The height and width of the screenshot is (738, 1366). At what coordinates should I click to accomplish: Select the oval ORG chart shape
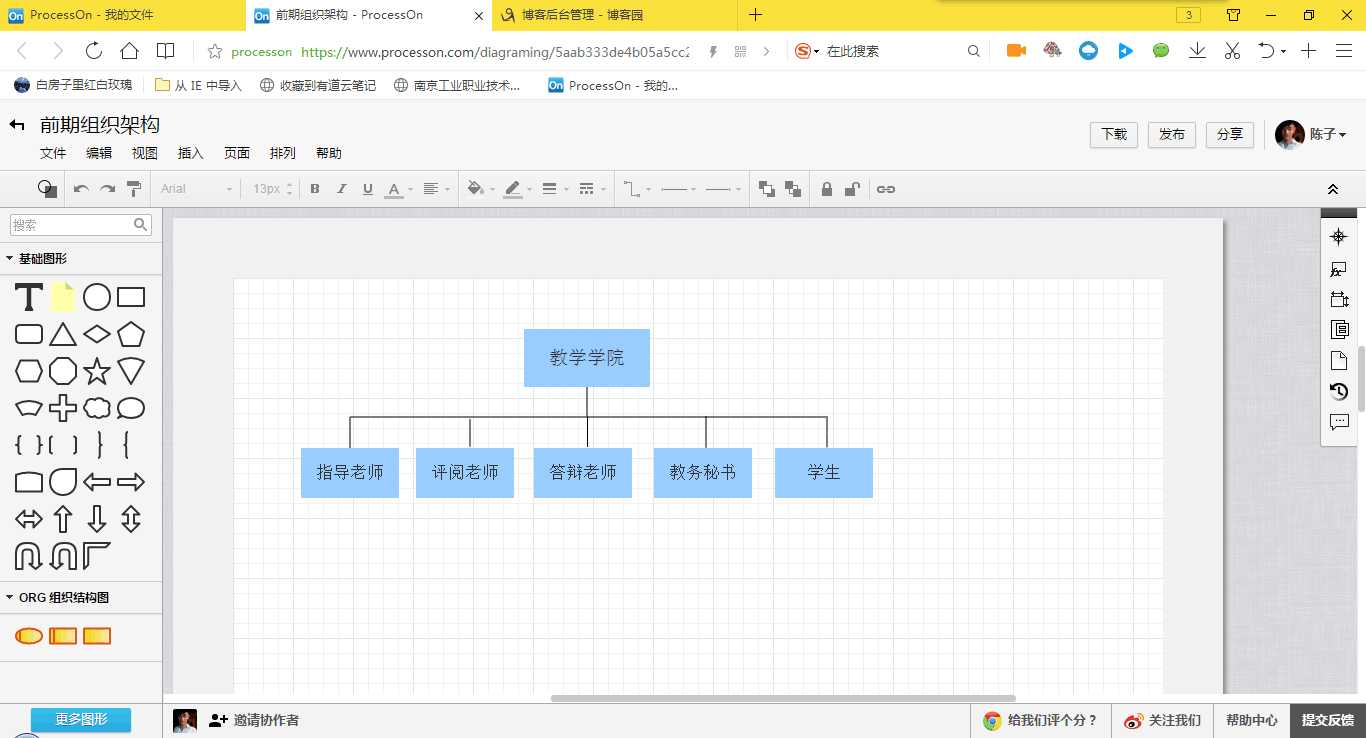click(x=29, y=636)
